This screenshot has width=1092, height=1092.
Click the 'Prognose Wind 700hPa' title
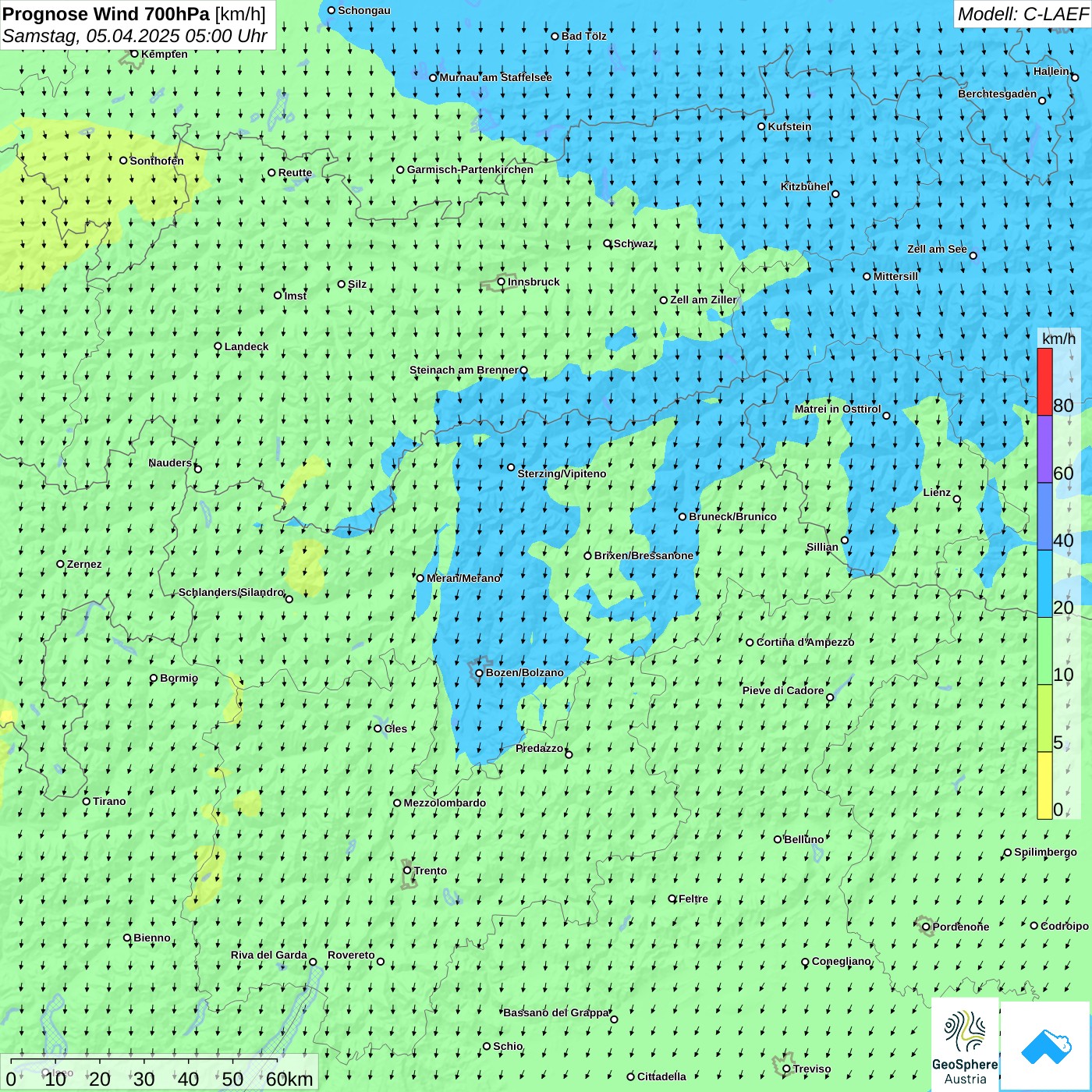tap(106, 14)
